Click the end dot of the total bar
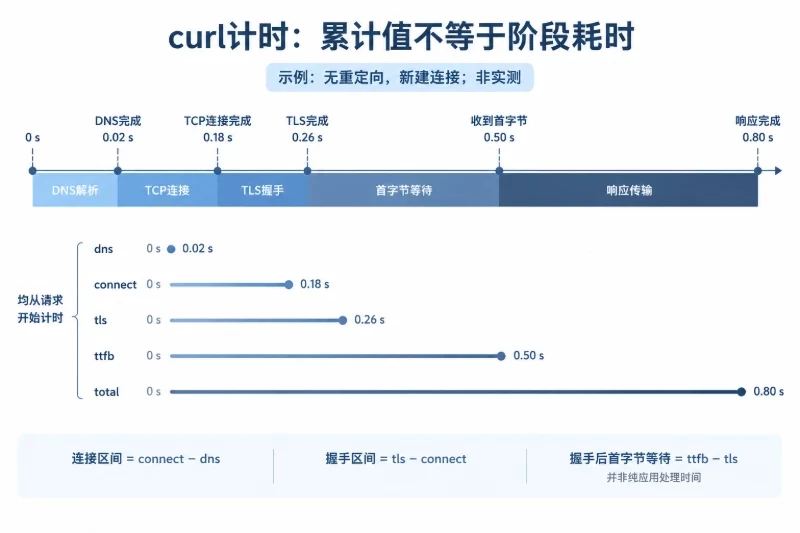This screenshot has height=533, width=800. (x=741, y=392)
